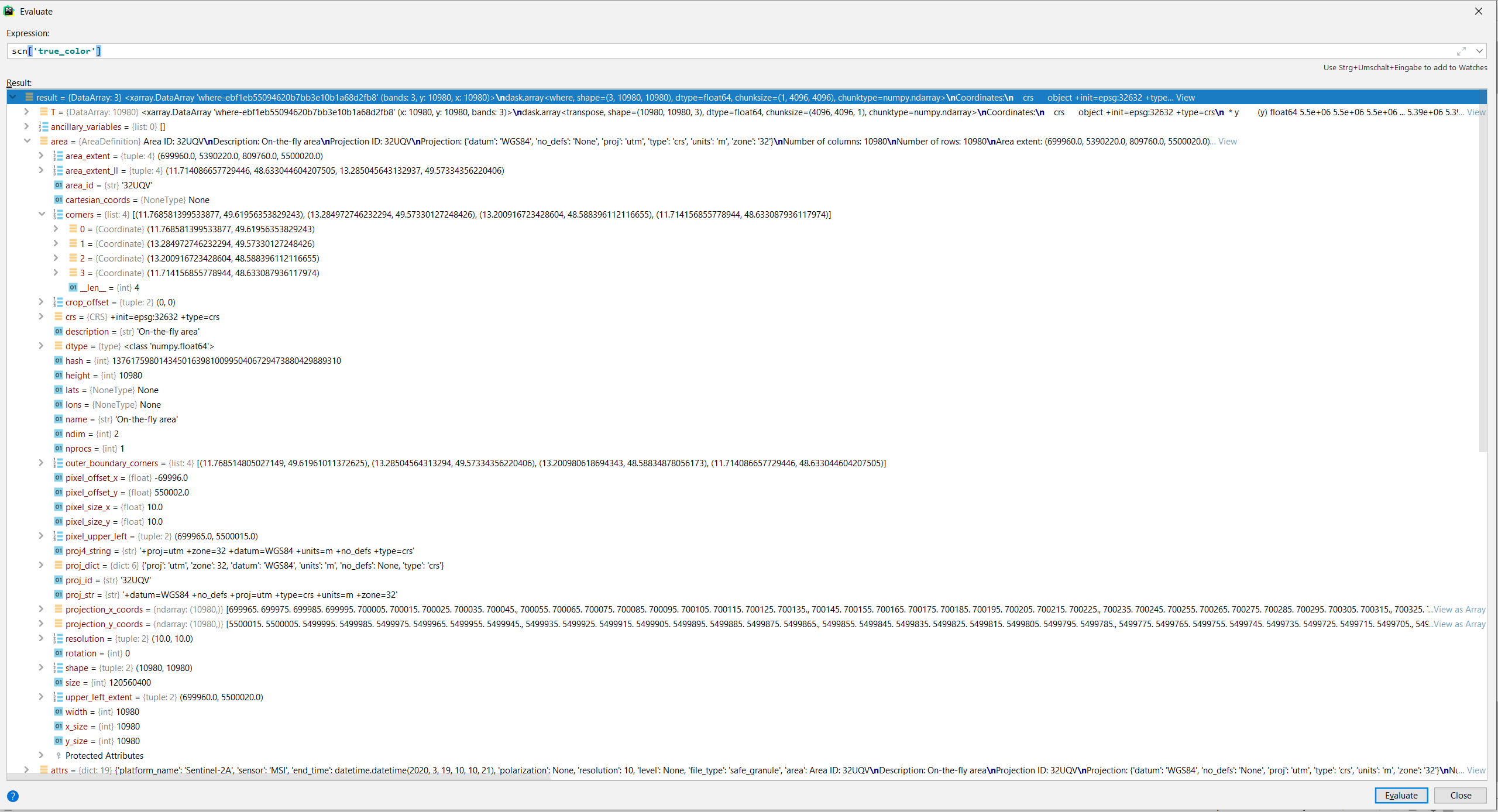Click the Evaluate button
This screenshot has width=1498, height=812.
1401,795
